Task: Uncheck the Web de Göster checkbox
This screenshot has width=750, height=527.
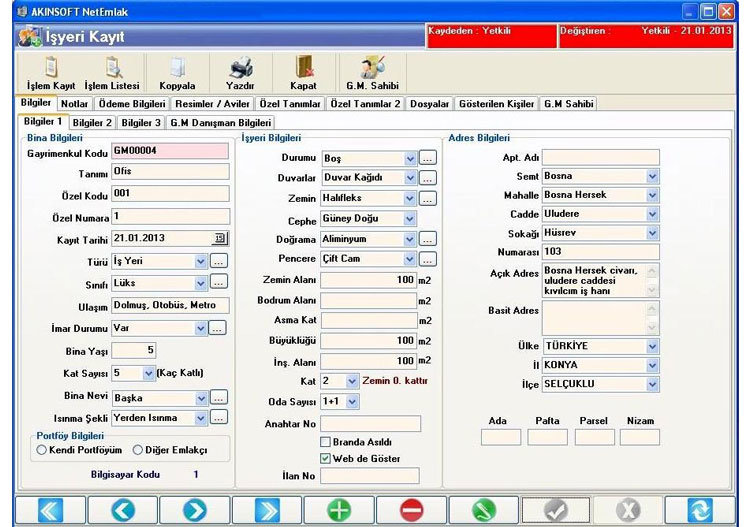Action: (x=325, y=459)
